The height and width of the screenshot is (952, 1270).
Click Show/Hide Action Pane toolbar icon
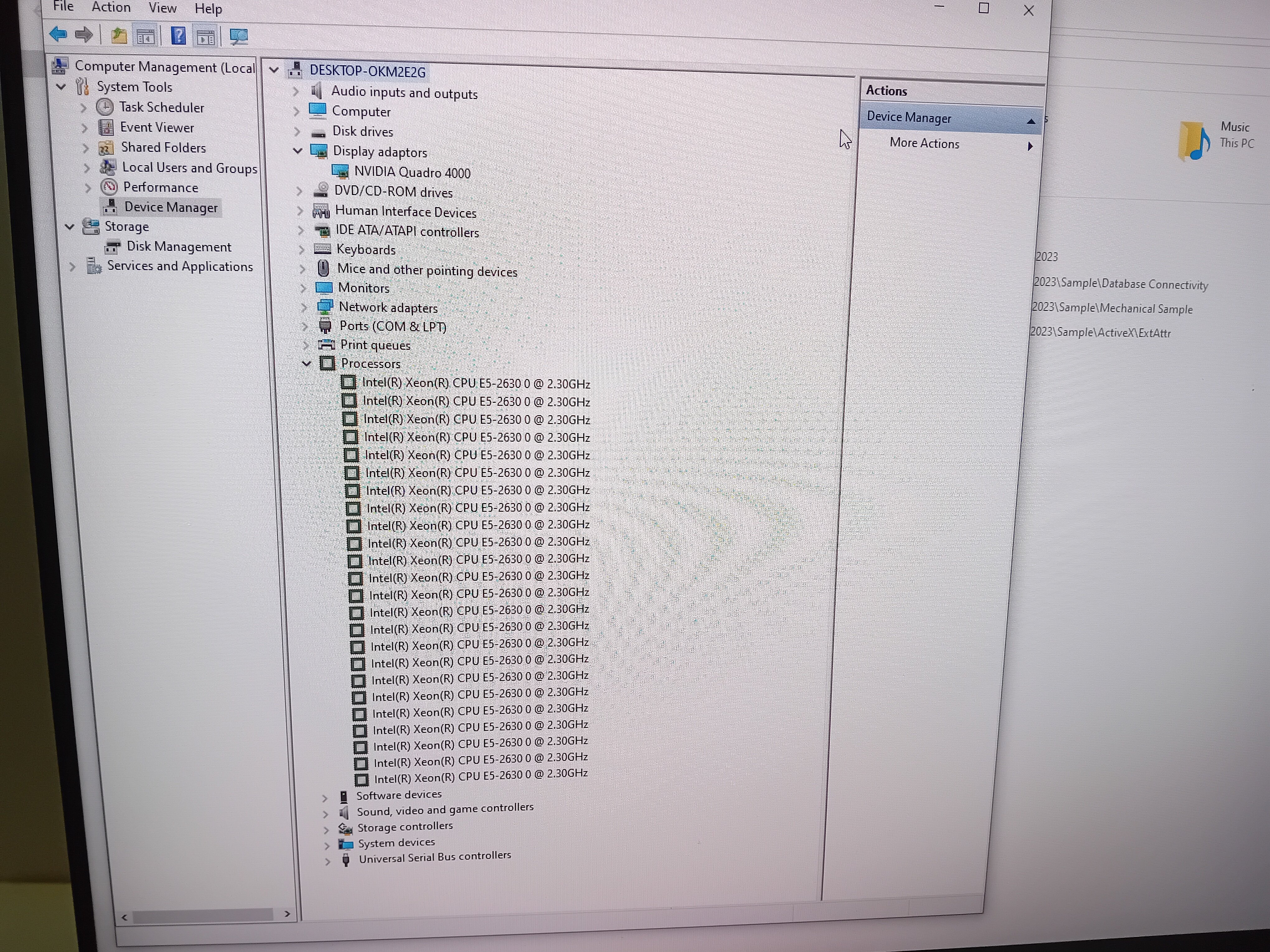(x=205, y=37)
